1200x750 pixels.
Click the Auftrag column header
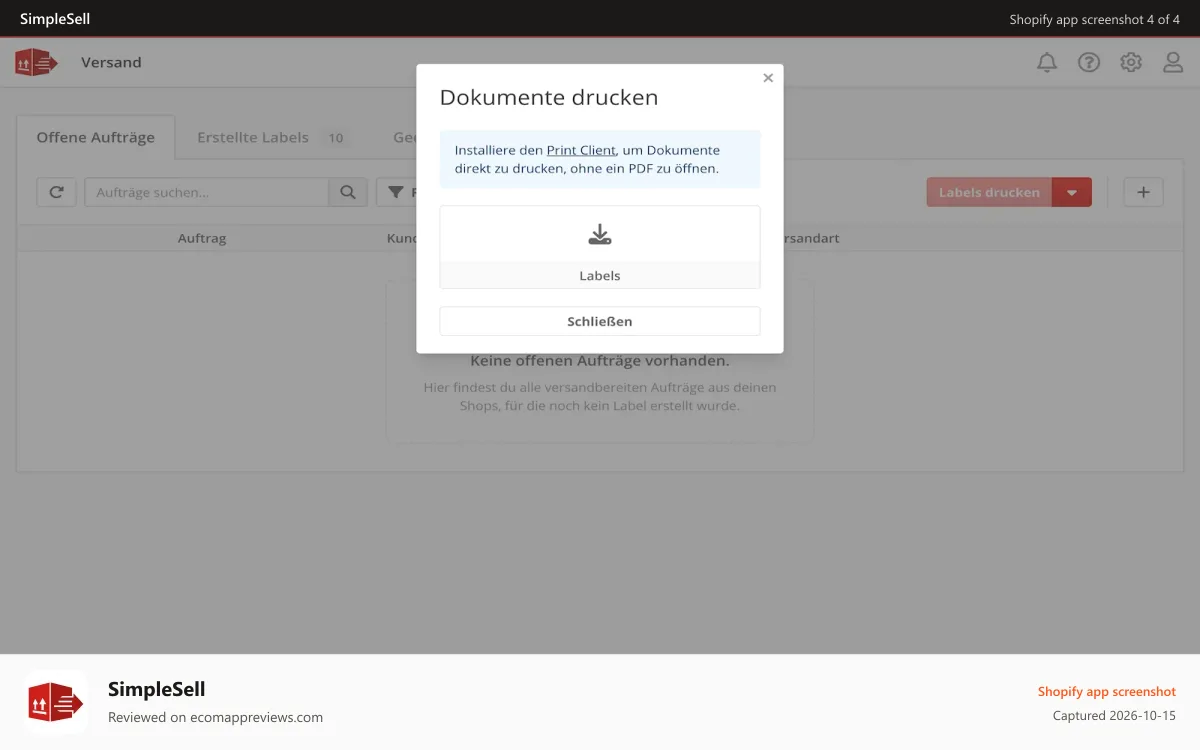(x=202, y=238)
